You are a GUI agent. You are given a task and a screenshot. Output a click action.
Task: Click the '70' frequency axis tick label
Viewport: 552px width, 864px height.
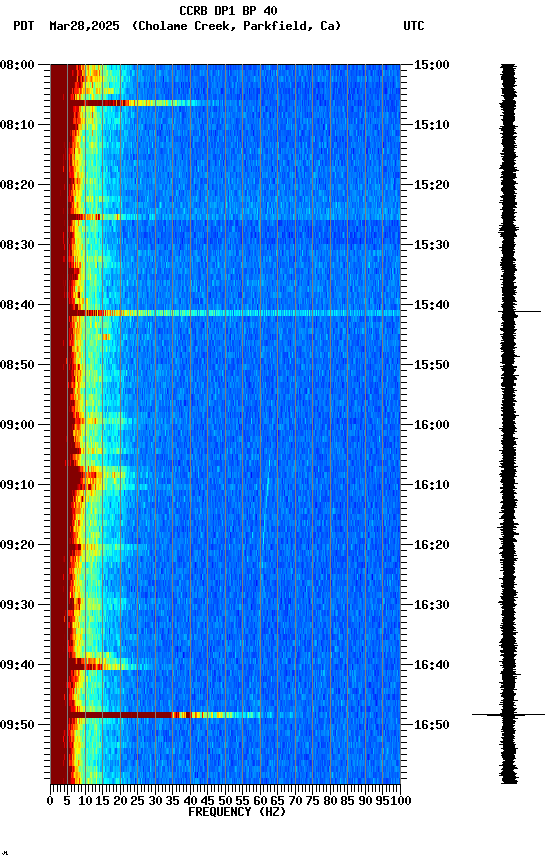(295, 801)
